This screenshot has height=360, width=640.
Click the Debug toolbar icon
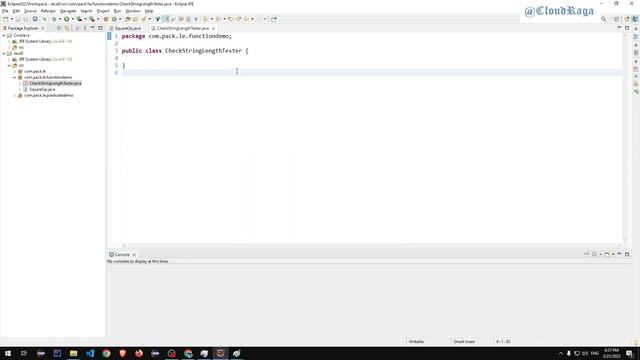54,19
